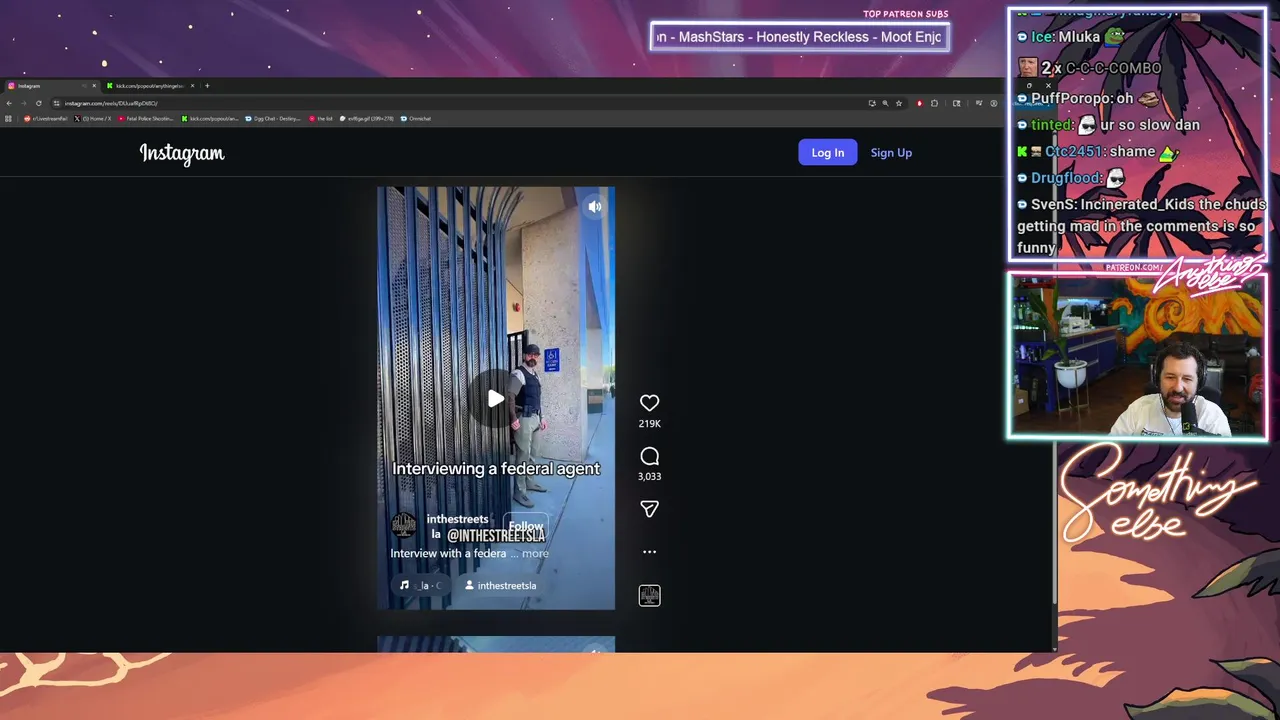Click the audio thumbnail below the options icon

pyautogui.click(x=649, y=596)
